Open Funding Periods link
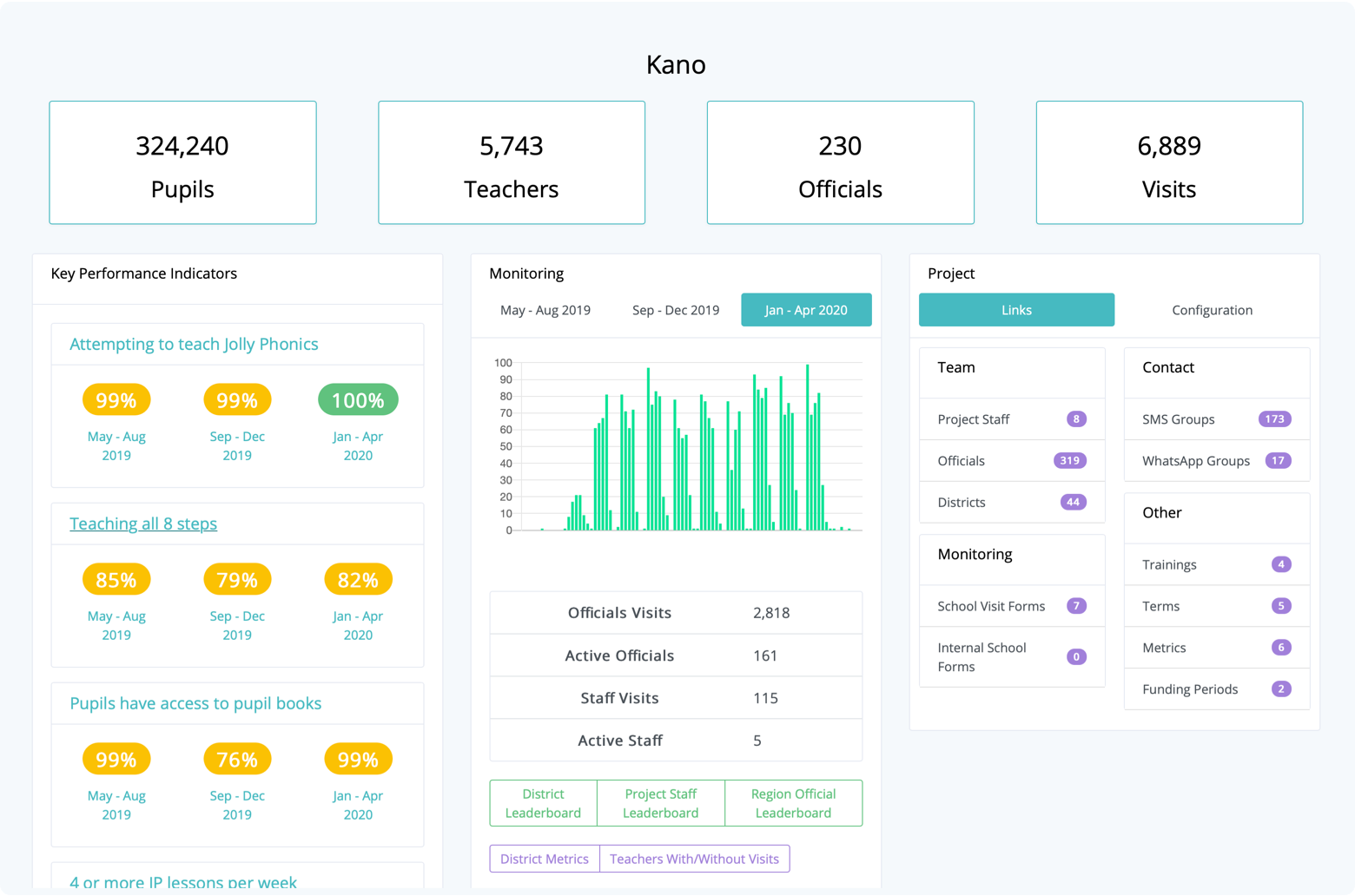The height and width of the screenshot is (896, 1355). point(1217,689)
